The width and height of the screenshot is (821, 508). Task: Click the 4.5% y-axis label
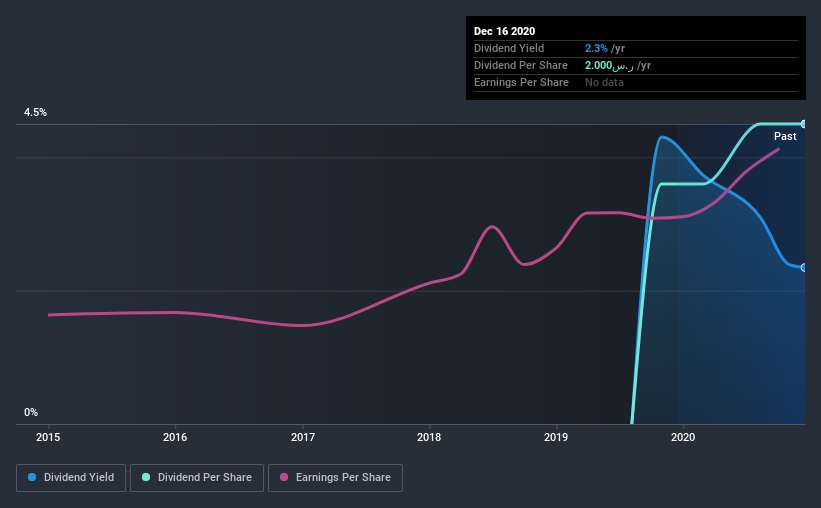tap(35, 112)
